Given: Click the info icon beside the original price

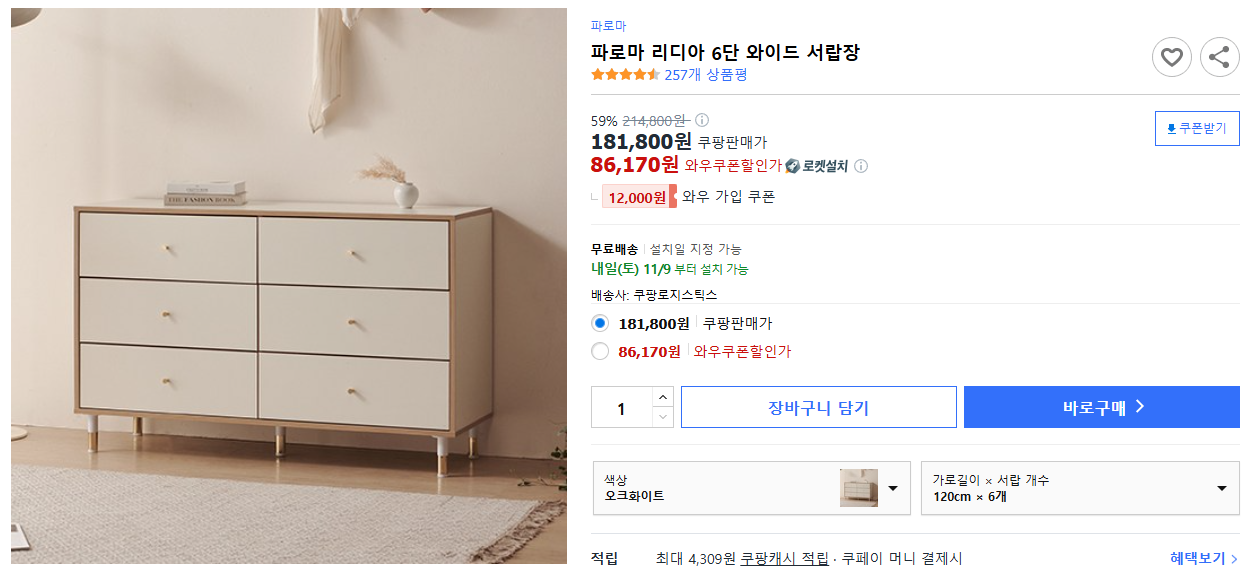Looking at the screenshot, I should 703,118.
